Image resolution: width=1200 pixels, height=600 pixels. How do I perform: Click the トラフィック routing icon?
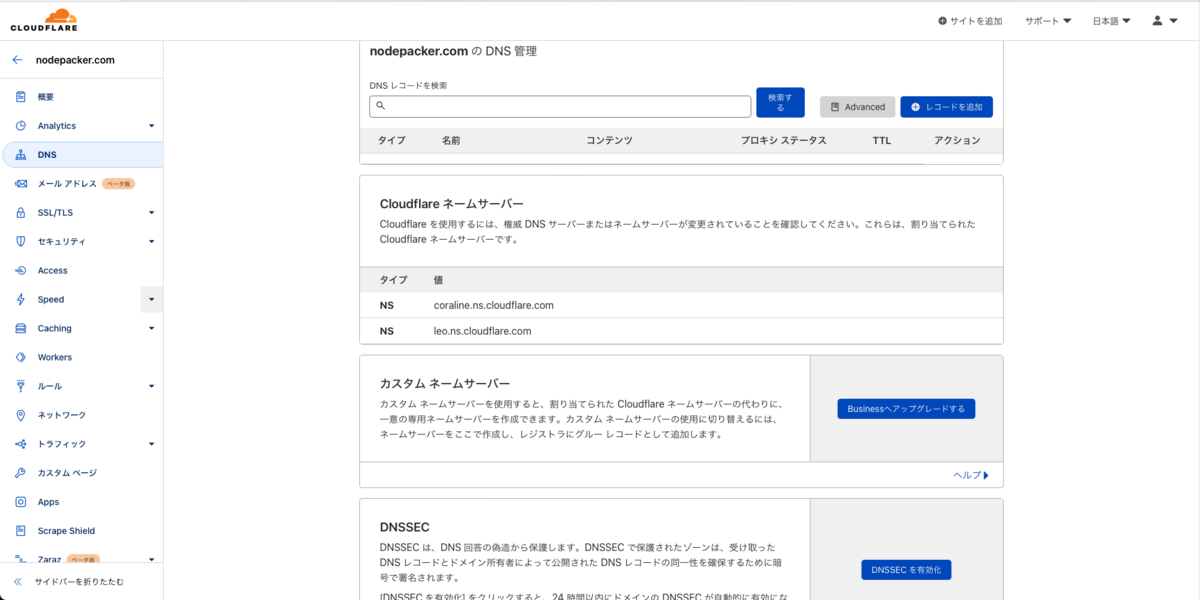click(x=20, y=444)
